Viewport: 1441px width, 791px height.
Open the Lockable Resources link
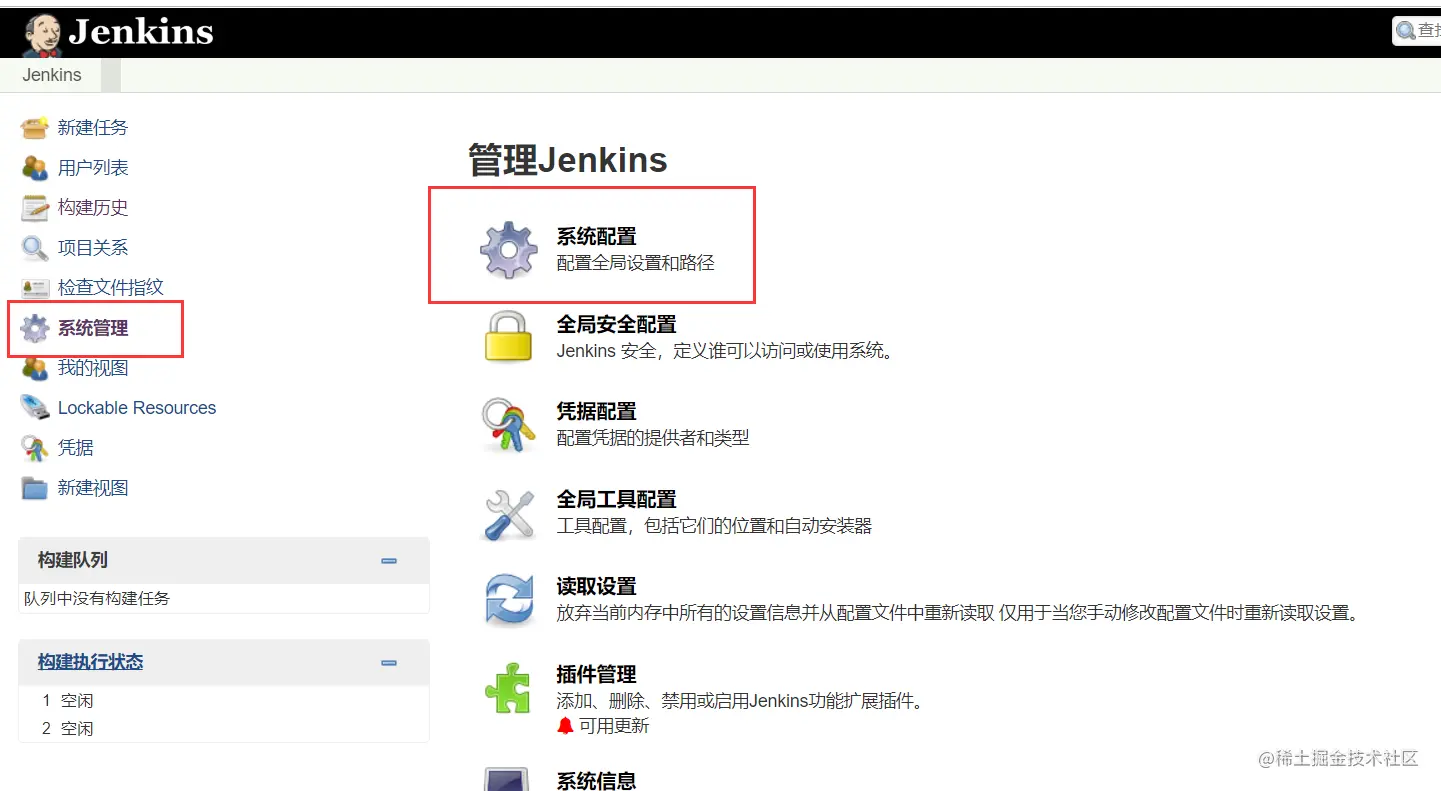137,408
